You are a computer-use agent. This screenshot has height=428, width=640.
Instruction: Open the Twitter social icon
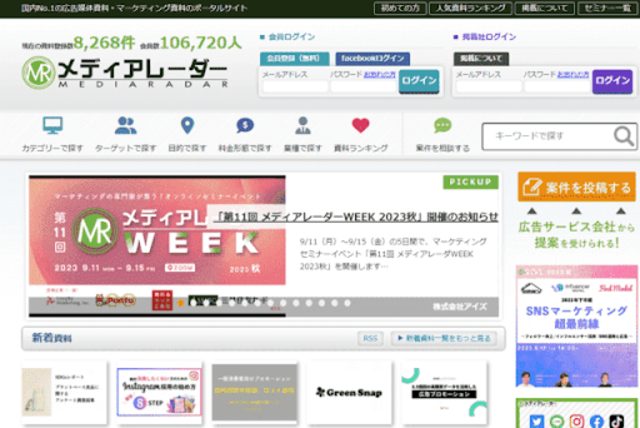click(537, 421)
